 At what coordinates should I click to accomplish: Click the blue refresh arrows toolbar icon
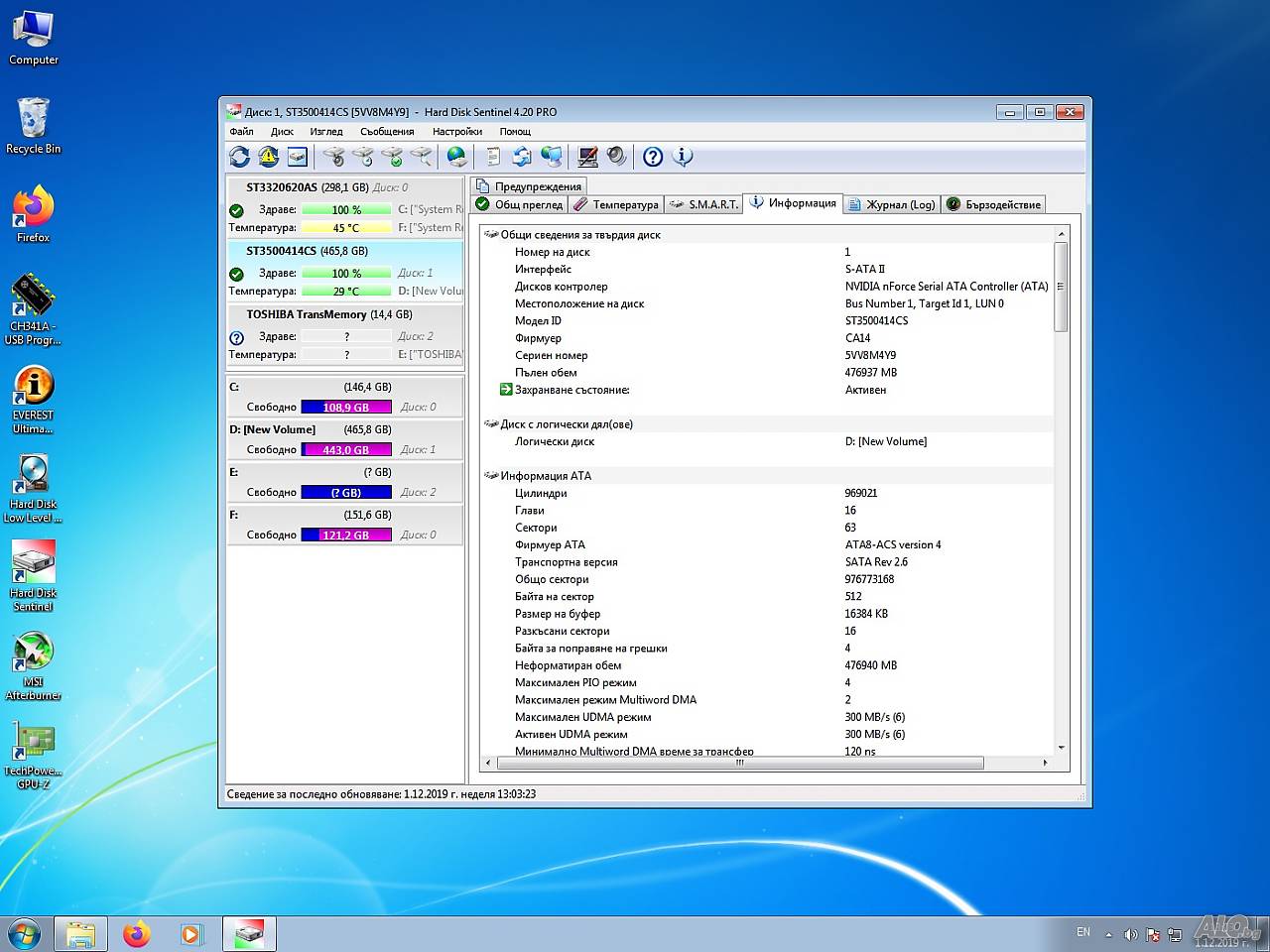239,157
